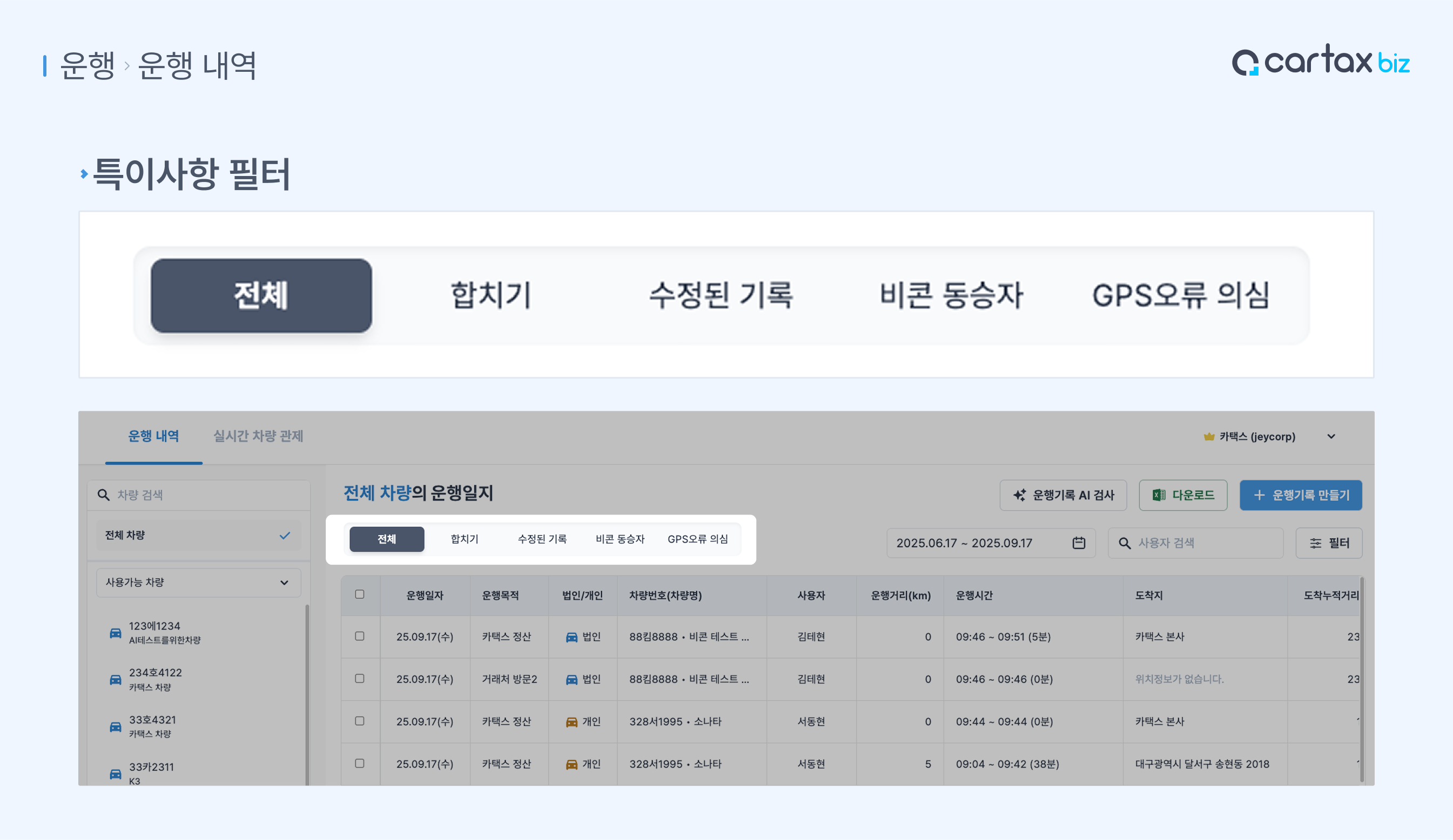Click the cartax biz logo
The image size is (1453, 840).
point(1320,61)
